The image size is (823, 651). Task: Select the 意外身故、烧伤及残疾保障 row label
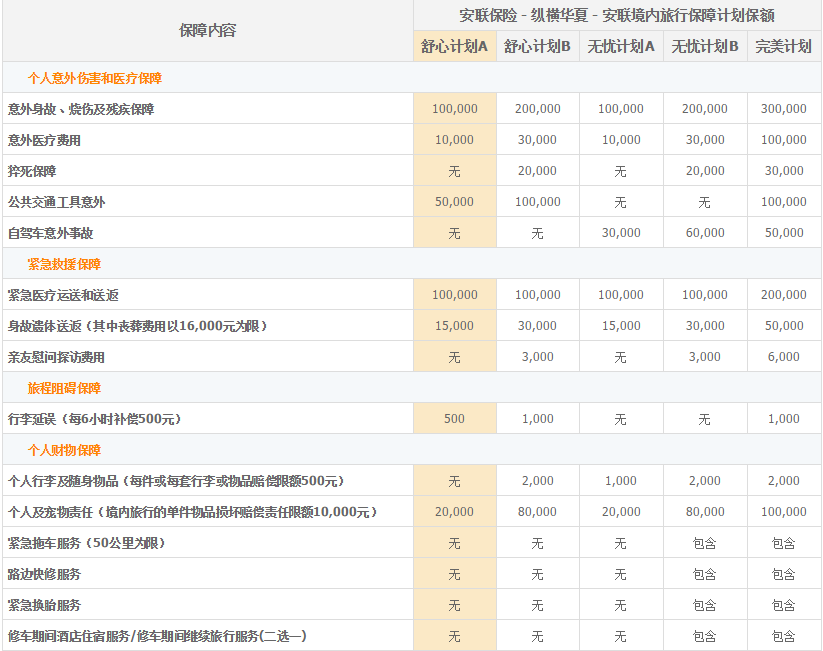[x=81, y=109]
